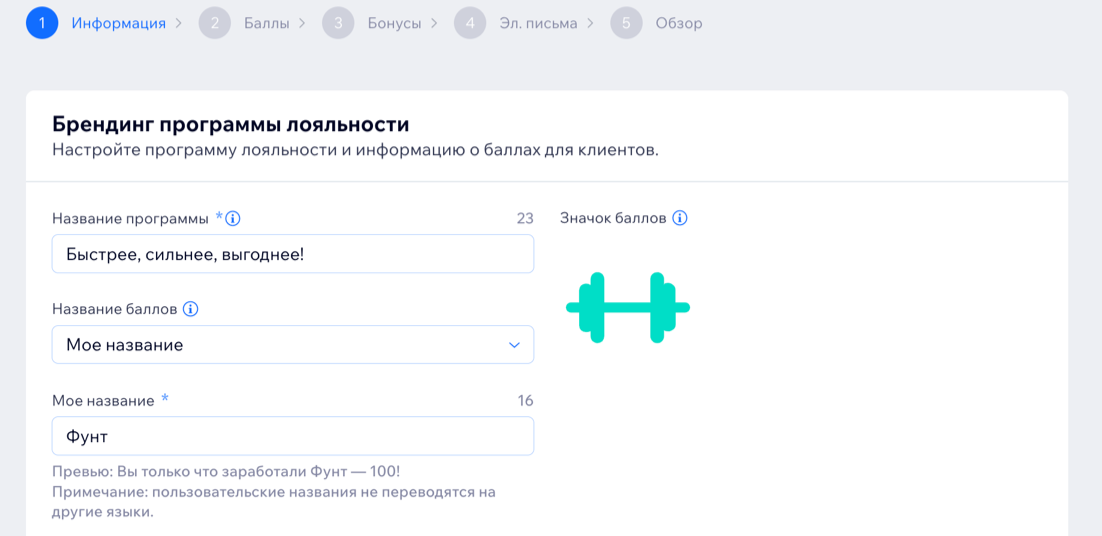Click the Значок баллов label

[613, 218]
